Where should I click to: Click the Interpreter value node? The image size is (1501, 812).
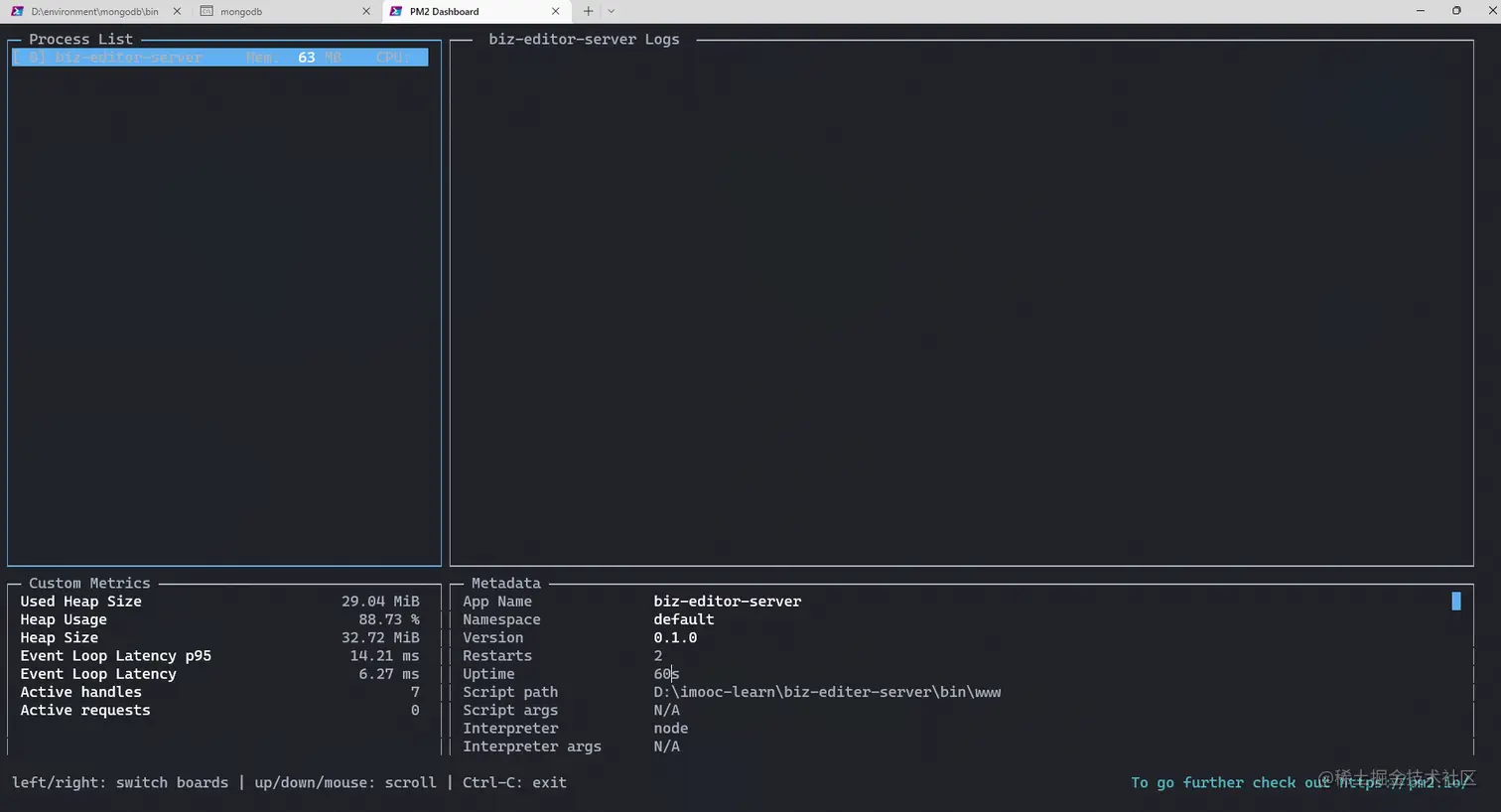(671, 729)
